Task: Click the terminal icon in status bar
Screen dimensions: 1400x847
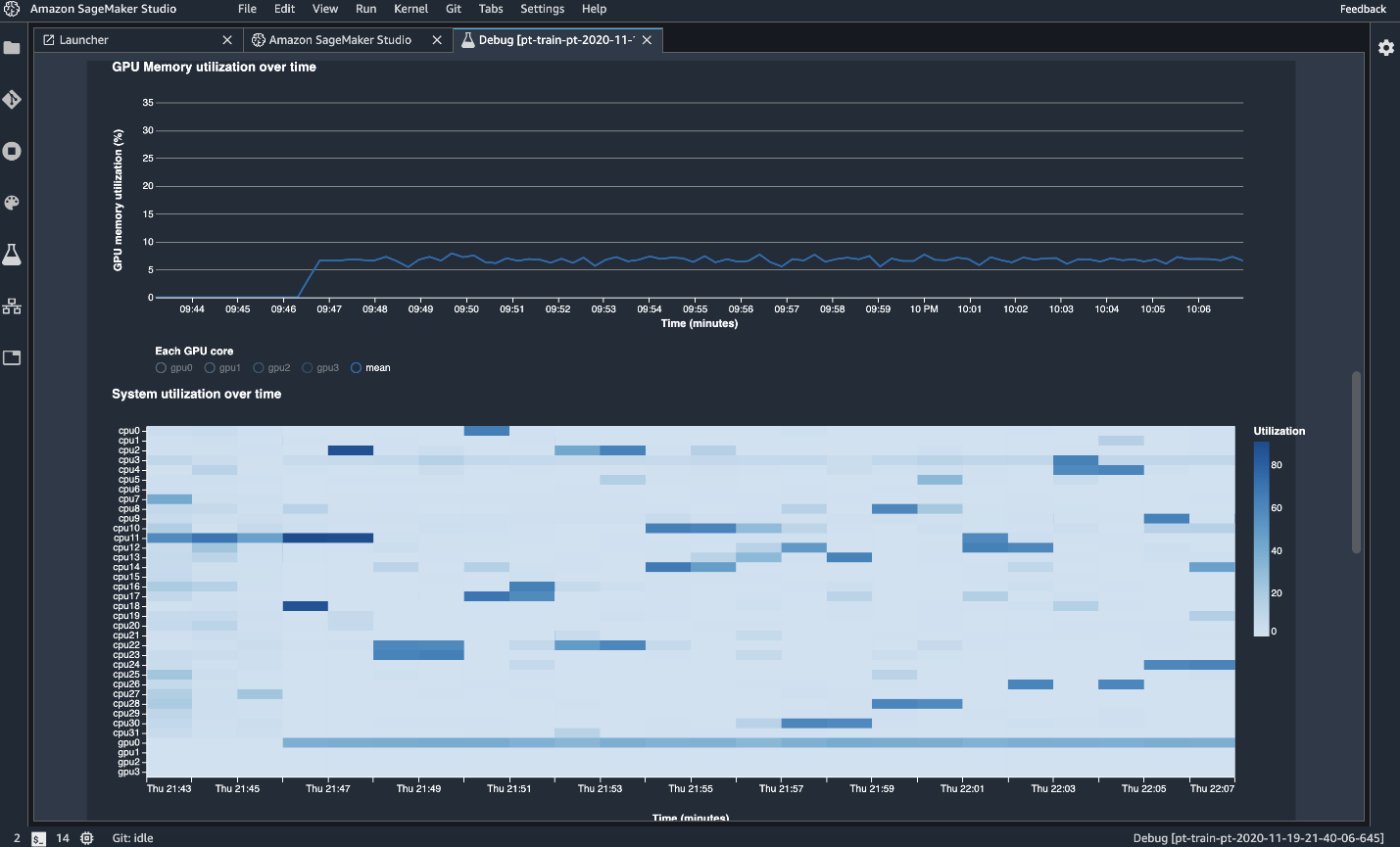Action: pyautogui.click(x=38, y=838)
